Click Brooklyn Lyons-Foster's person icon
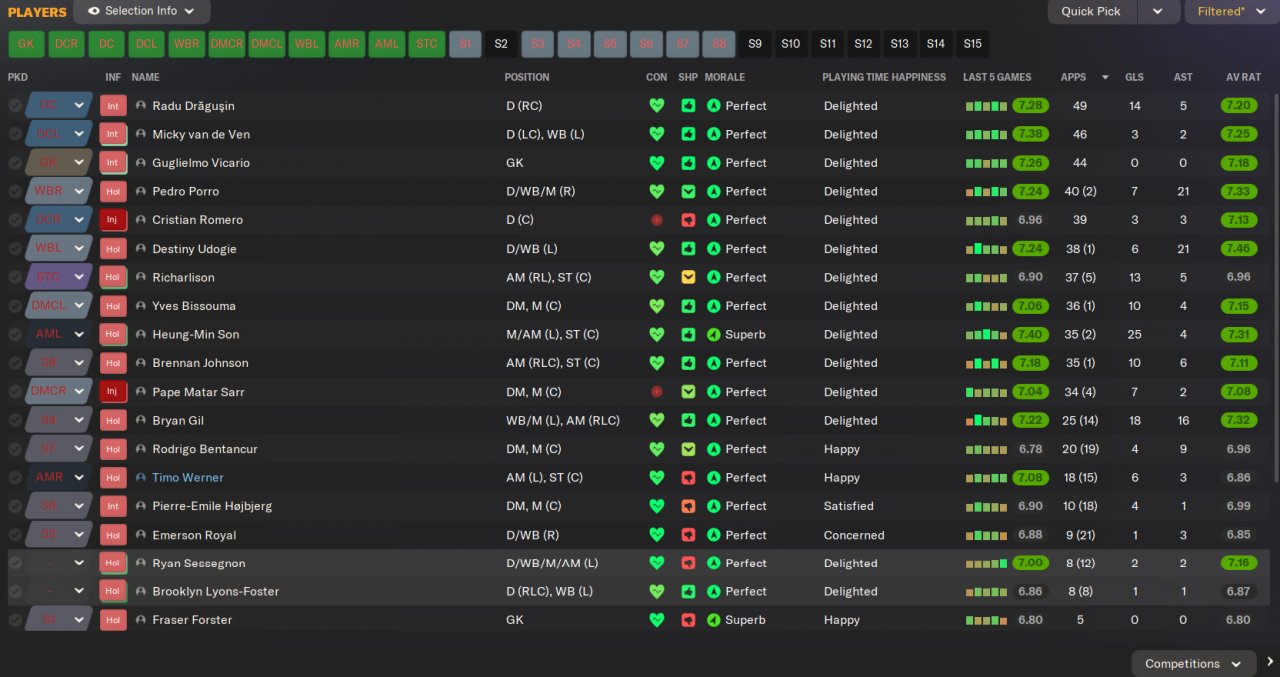Viewport: 1280px width, 677px height. click(x=141, y=592)
